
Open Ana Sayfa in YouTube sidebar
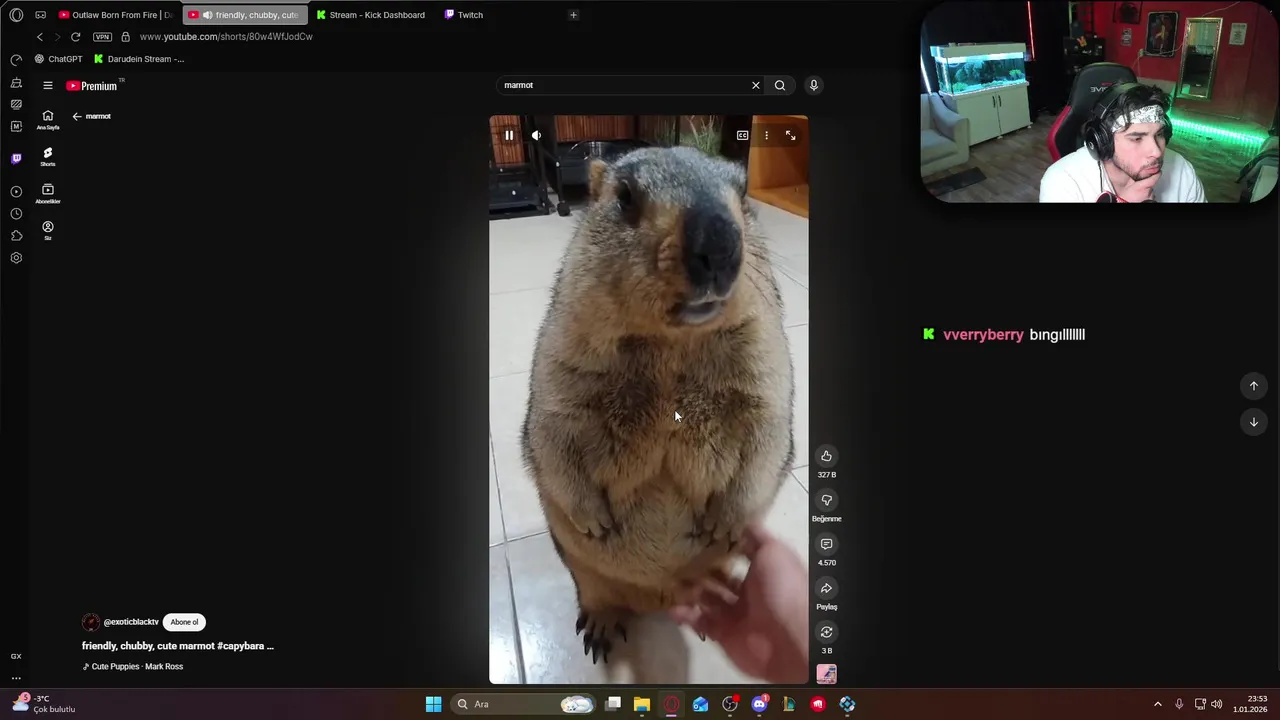48,120
